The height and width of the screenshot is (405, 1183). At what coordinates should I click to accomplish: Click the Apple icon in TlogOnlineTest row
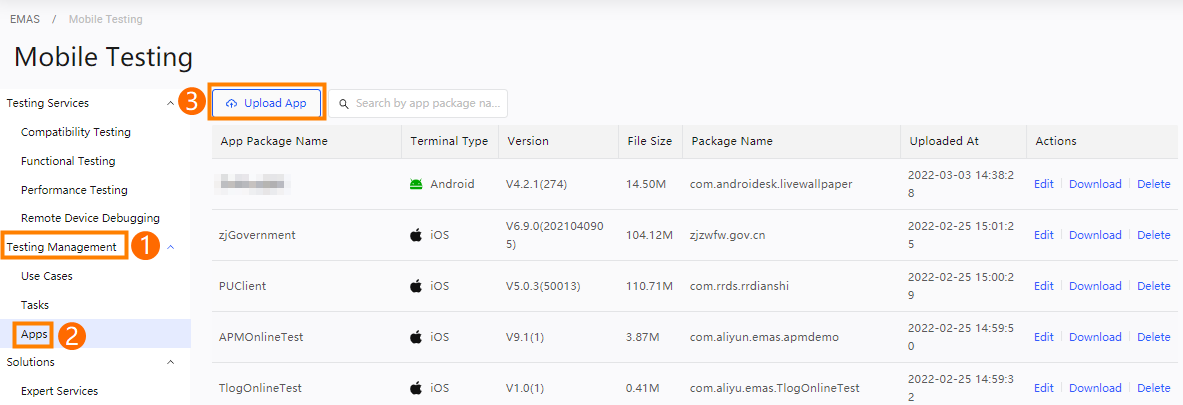point(416,388)
